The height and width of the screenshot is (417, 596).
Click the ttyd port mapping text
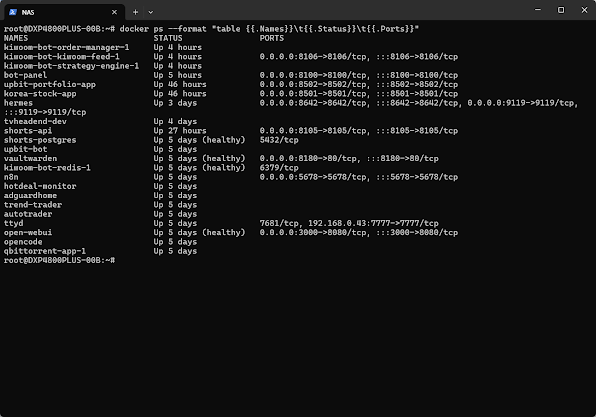point(349,223)
